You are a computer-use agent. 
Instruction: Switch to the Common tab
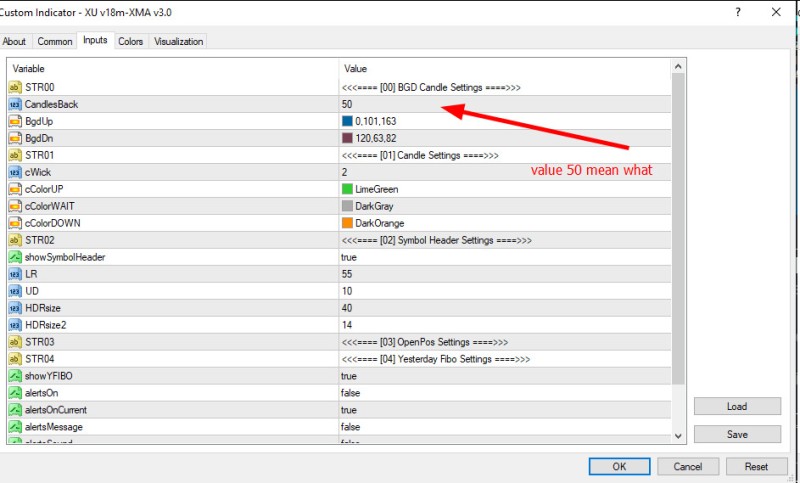(55, 41)
